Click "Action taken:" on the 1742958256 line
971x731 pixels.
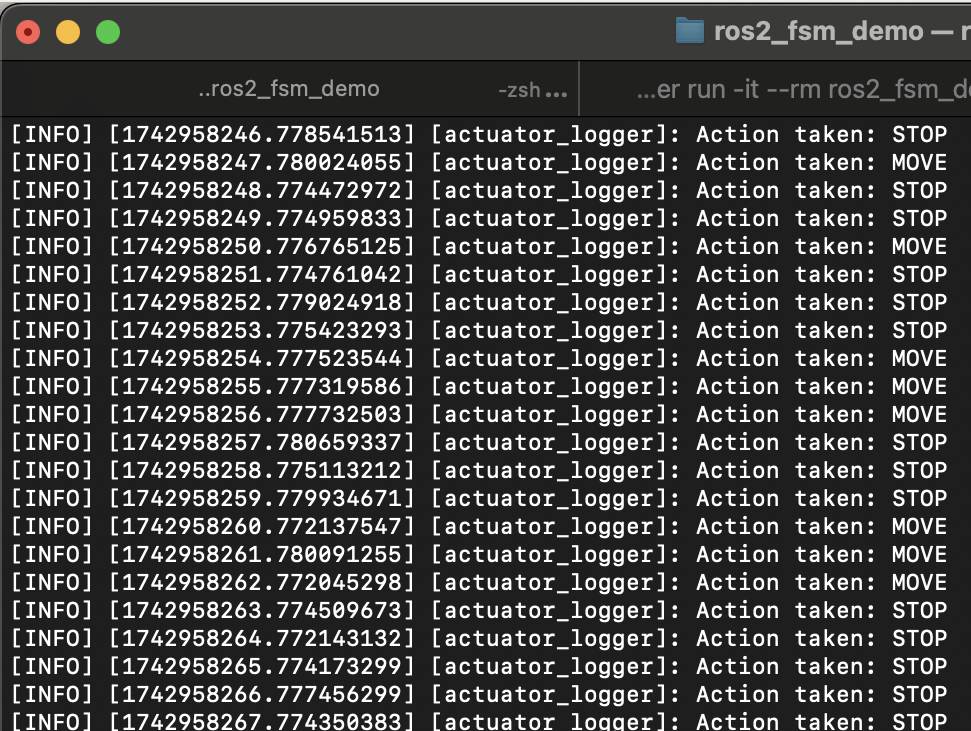click(785, 414)
